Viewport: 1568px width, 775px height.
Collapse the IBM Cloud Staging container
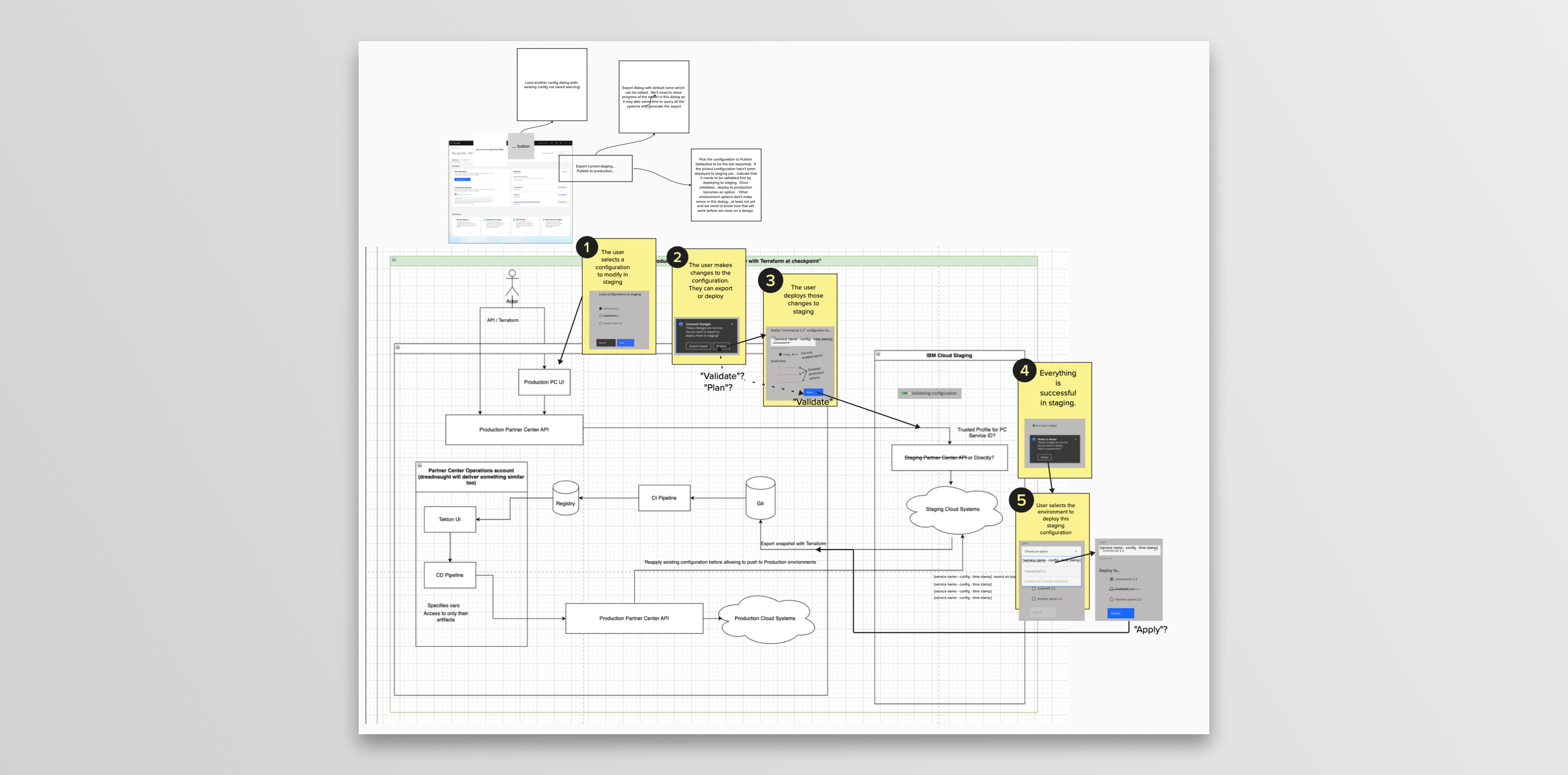(878, 354)
